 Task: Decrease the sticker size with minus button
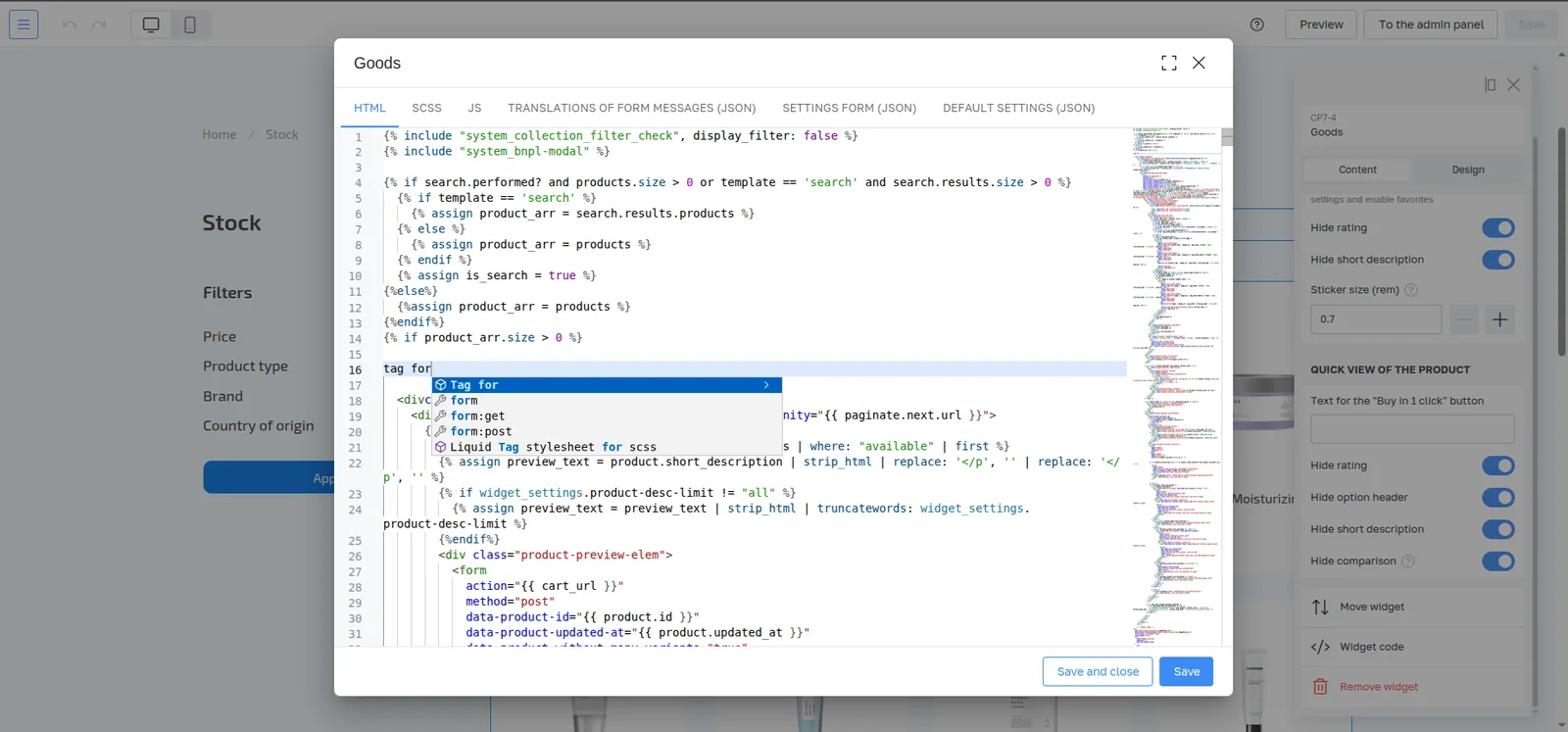point(1464,319)
